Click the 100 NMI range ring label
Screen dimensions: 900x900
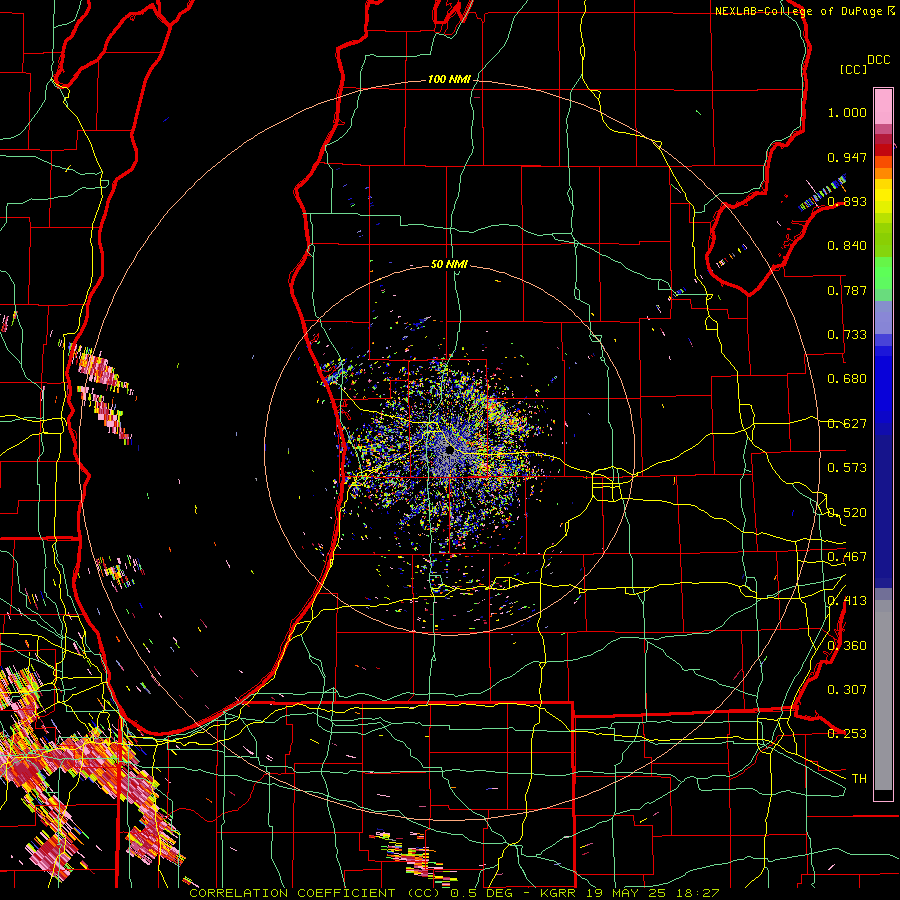point(449,79)
